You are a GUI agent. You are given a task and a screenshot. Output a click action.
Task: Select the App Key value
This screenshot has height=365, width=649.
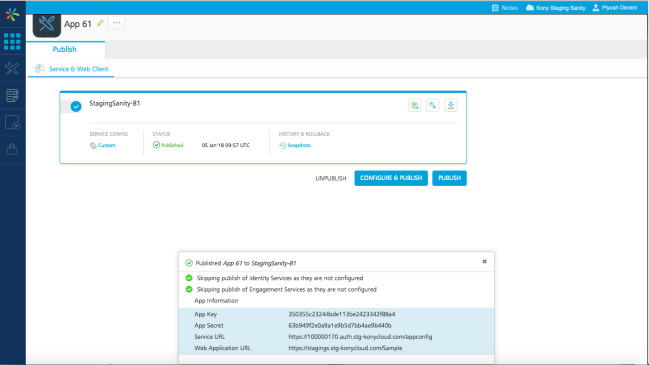[x=342, y=314]
